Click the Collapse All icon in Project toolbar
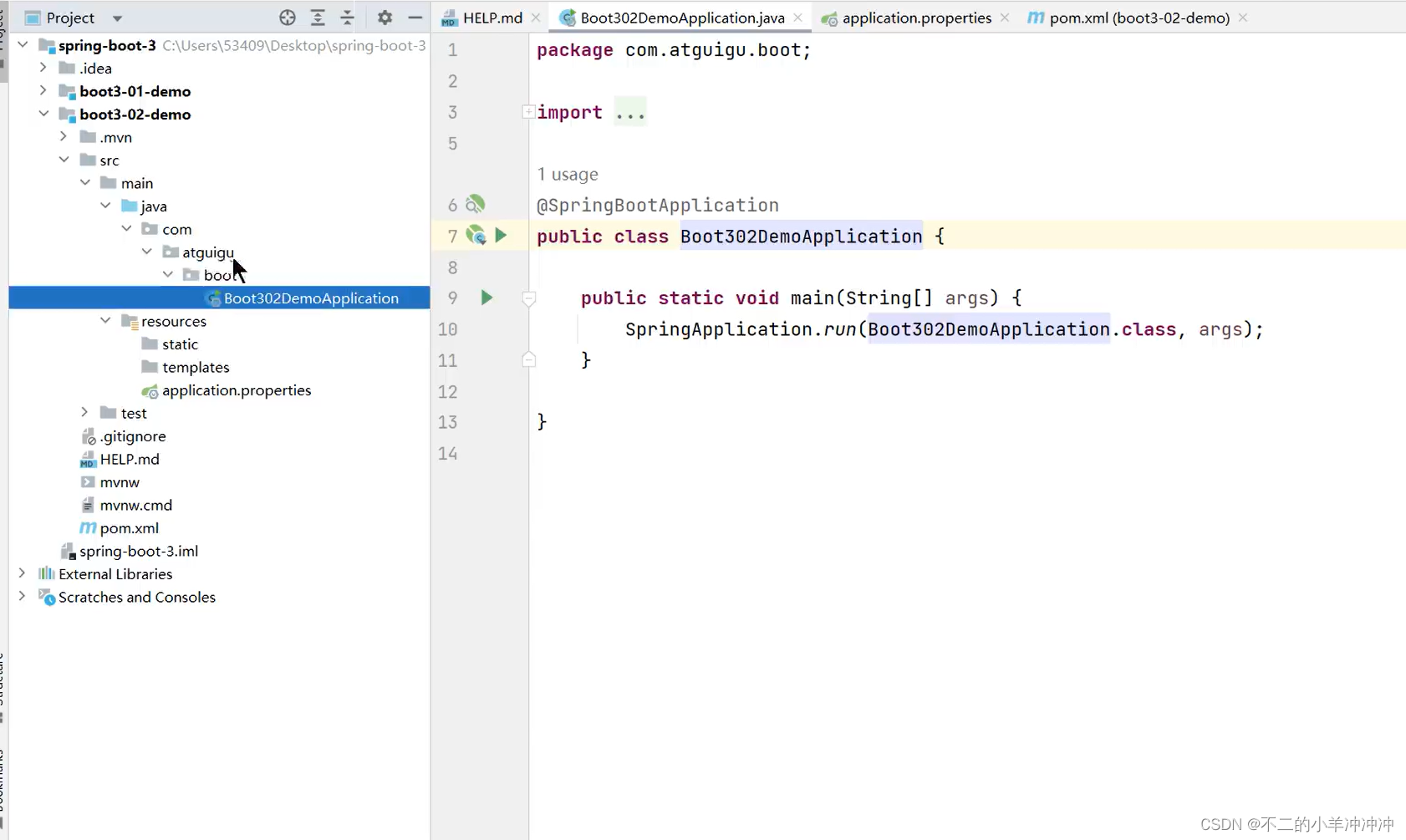This screenshot has height=840, width=1406. point(348,17)
